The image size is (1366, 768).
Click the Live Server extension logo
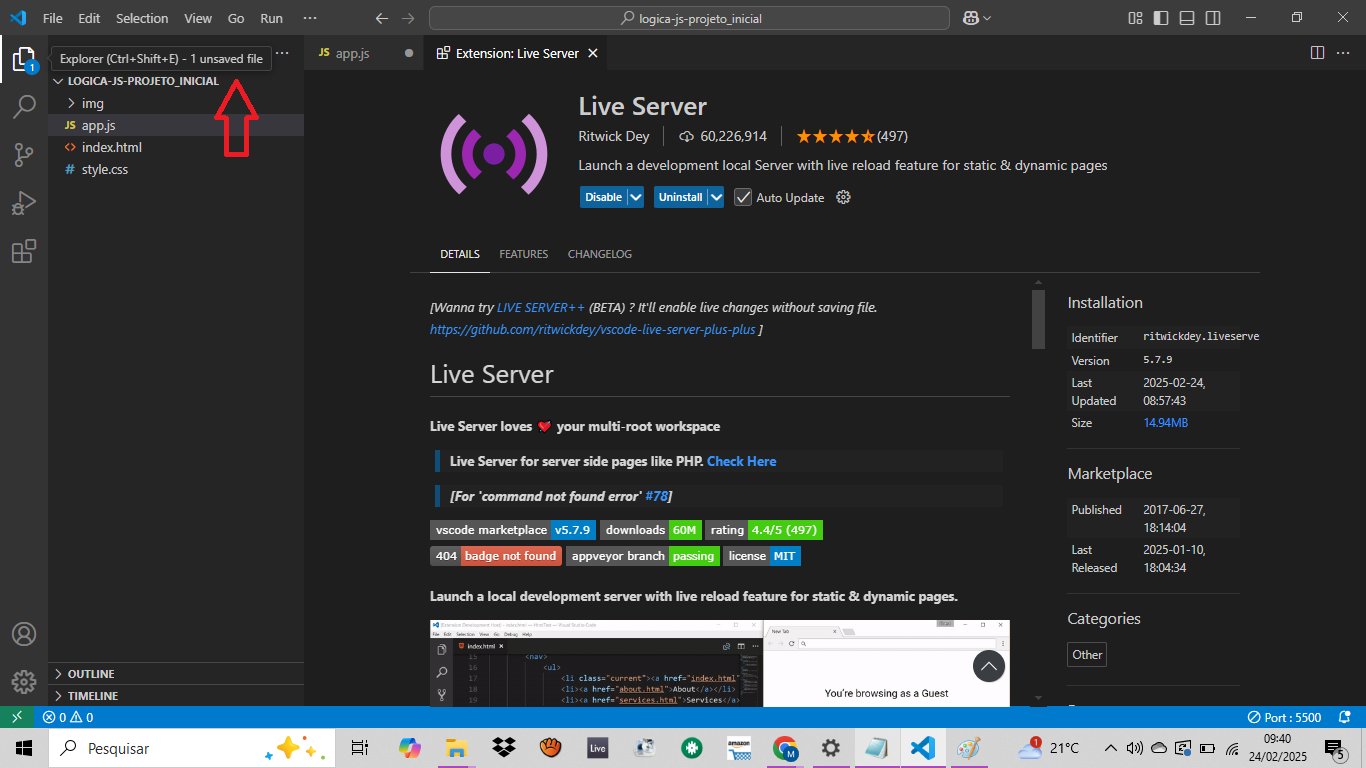[x=494, y=153]
